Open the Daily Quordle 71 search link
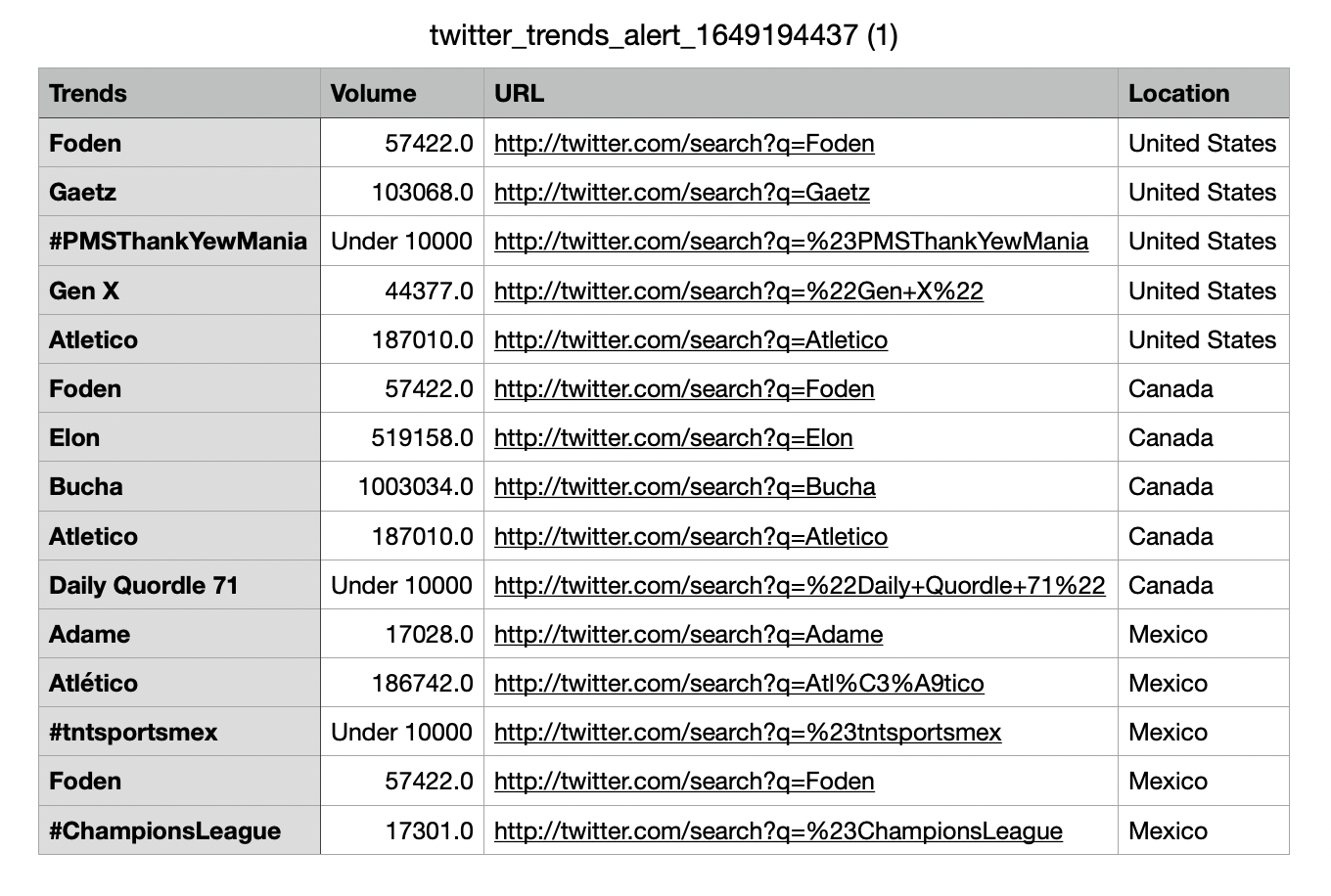Image resolution: width=1331 pixels, height=896 pixels. [x=799, y=586]
